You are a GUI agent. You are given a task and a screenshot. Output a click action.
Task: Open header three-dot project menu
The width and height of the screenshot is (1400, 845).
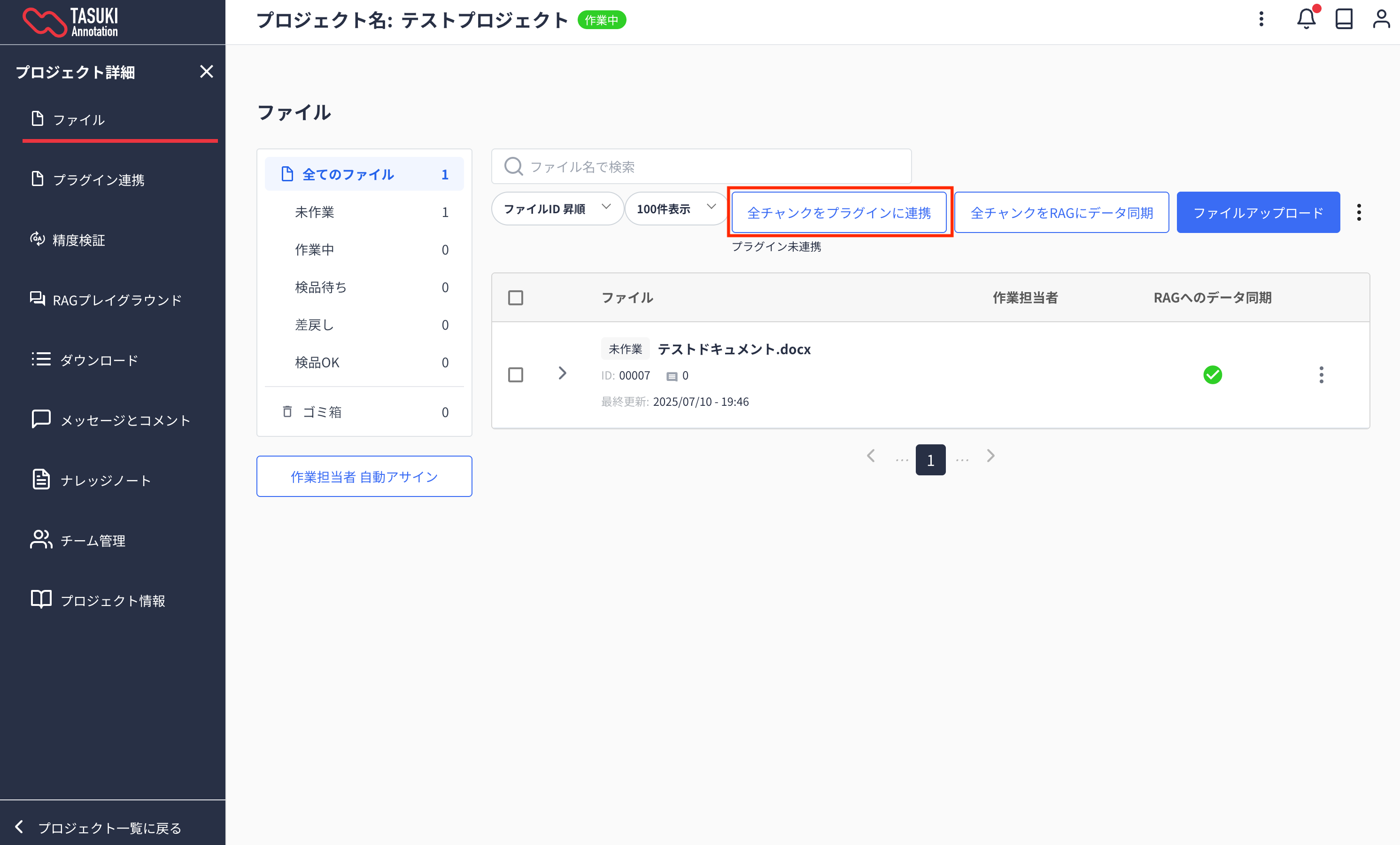[x=1261, y=19]
